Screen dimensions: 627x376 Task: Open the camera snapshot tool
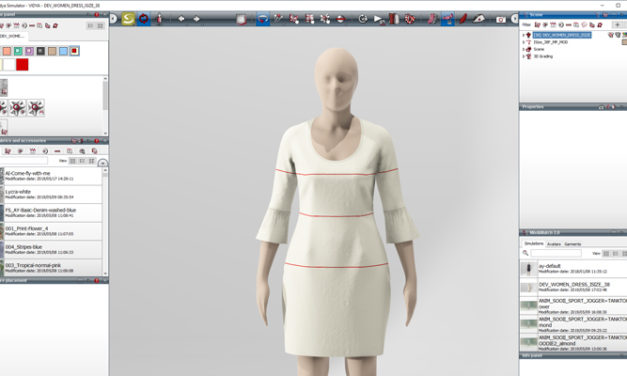point(500,19)
